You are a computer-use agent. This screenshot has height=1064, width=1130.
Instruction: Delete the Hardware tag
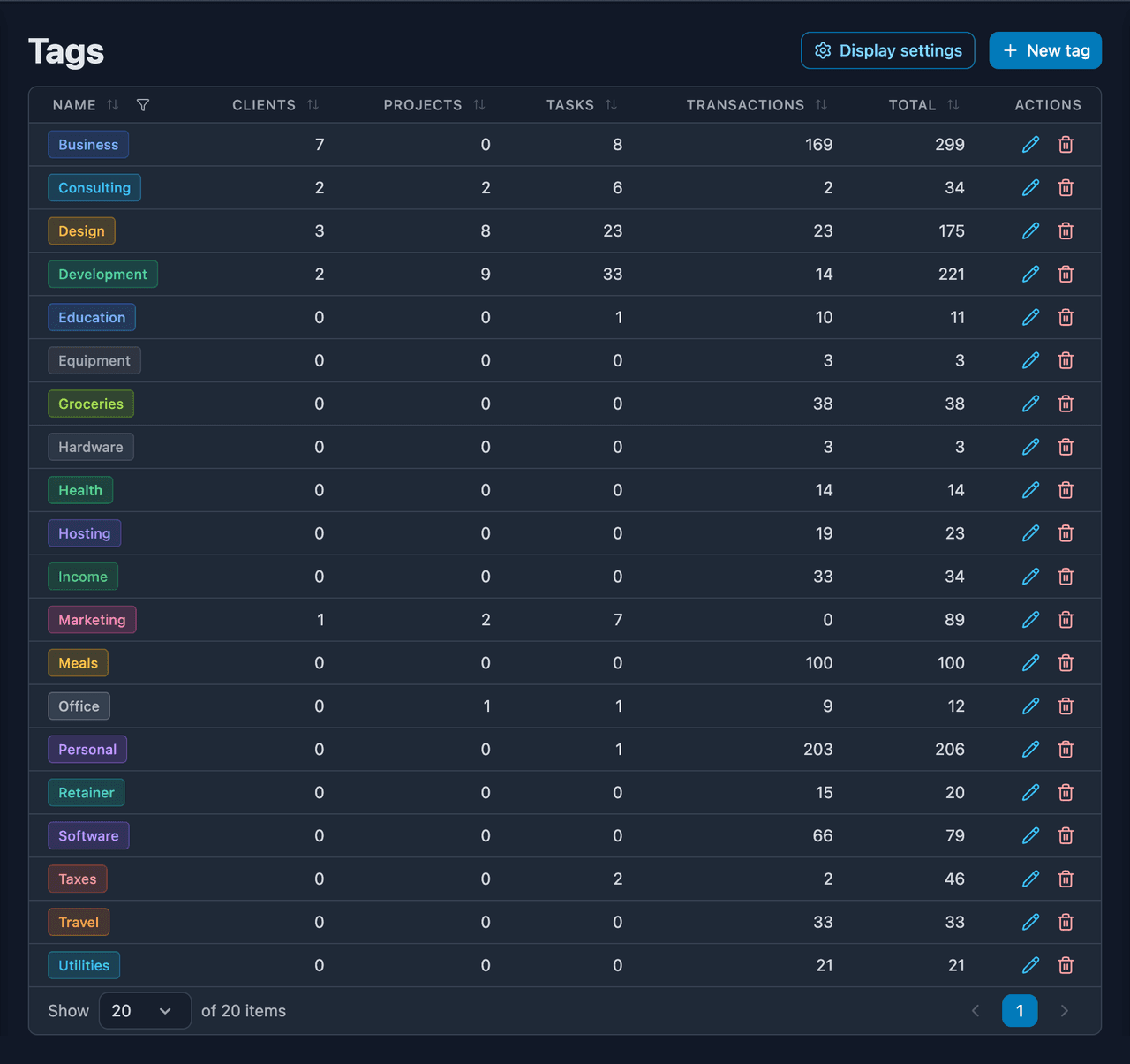(x=1066, y=448)
